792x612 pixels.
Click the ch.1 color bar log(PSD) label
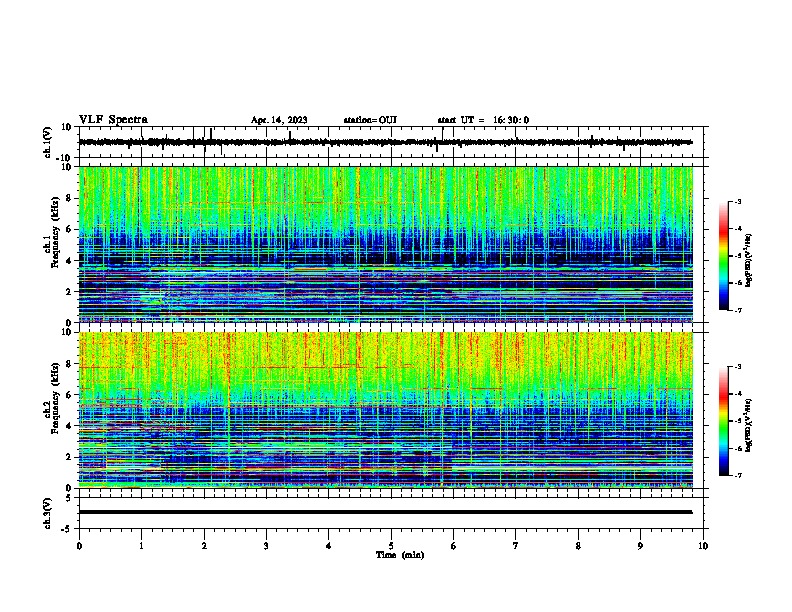tap(748, 261)
